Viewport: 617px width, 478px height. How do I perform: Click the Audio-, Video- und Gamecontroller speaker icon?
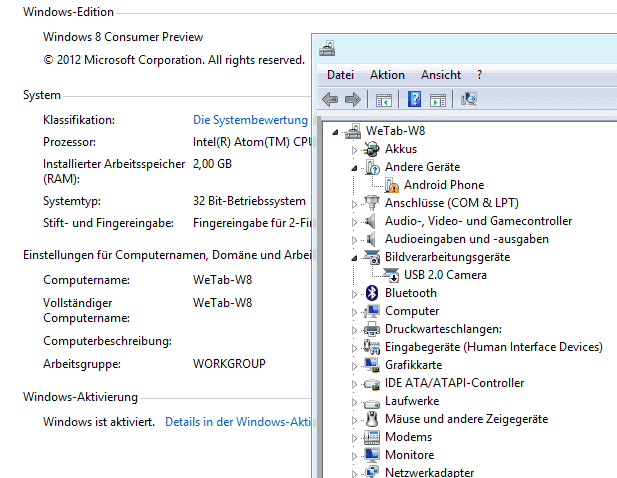click(370, 221)
